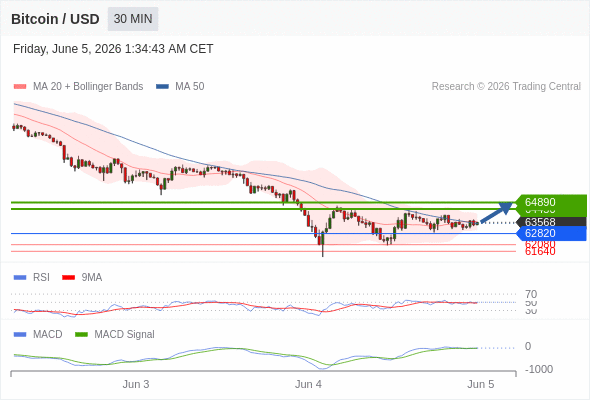590x400 pixels.
Task: Click the dark 63568 current price label
Action: [552, 222]
